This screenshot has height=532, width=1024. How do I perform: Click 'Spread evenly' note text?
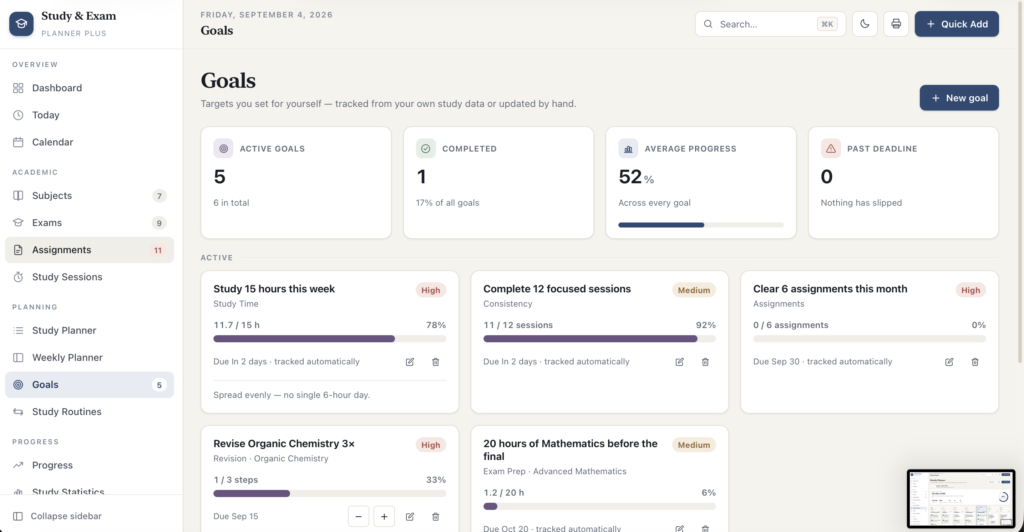coord(291,395)
